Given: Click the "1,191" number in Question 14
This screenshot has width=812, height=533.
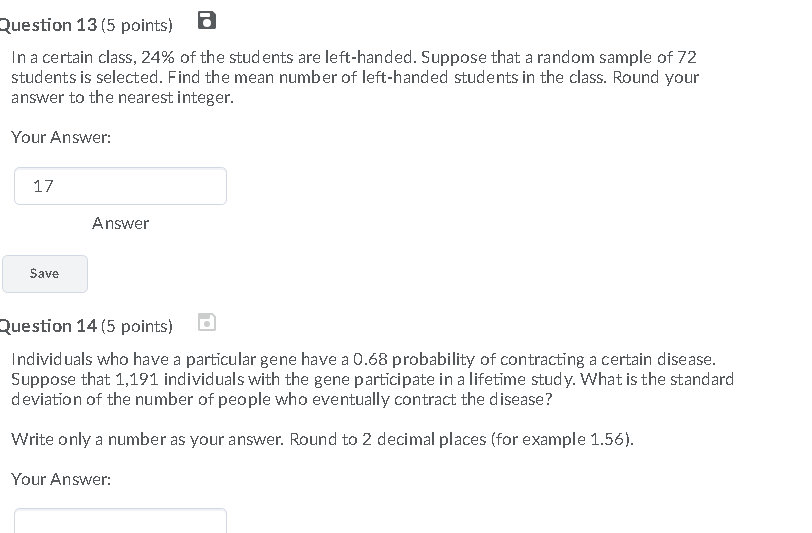Looking at the screenshot, I should (137, 379).
